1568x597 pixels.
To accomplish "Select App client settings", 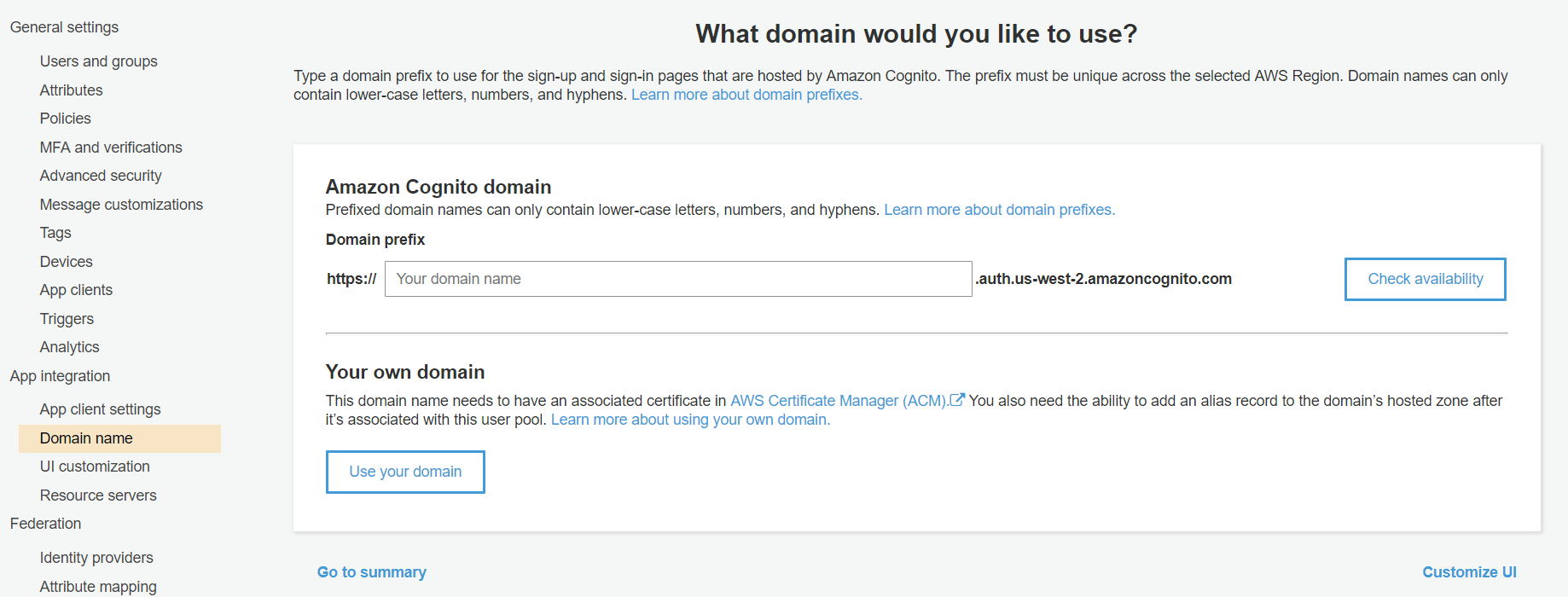I will point(101,409).
